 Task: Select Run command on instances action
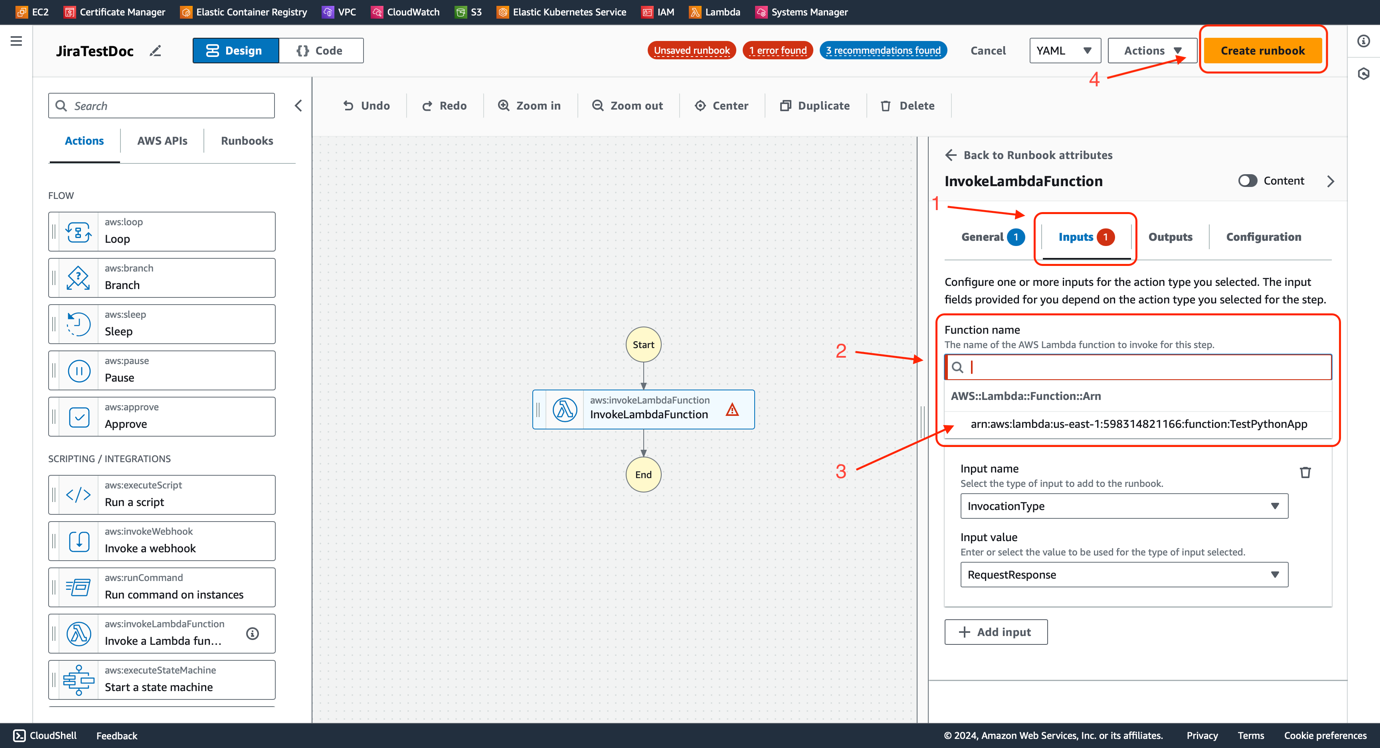click(162, 587)
